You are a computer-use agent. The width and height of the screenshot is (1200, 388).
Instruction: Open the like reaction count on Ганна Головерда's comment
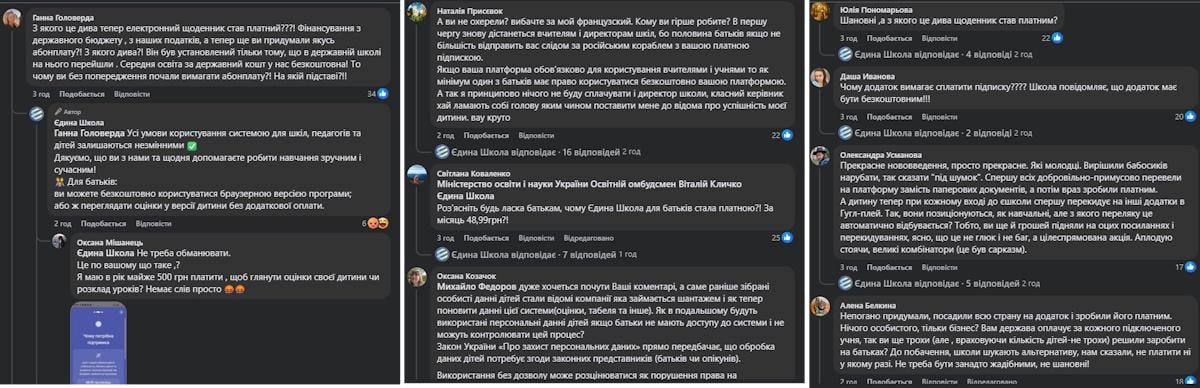click(x=376, y=93)
